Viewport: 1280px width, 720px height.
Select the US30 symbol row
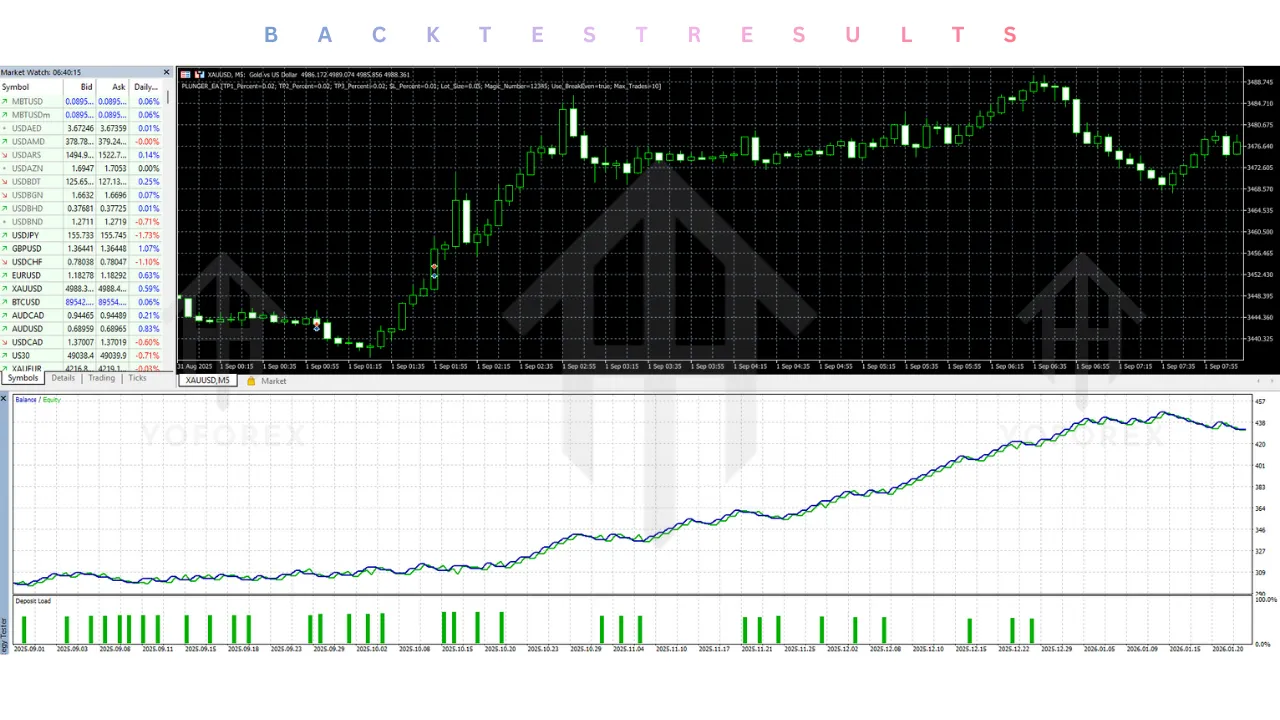click(82, 355)
